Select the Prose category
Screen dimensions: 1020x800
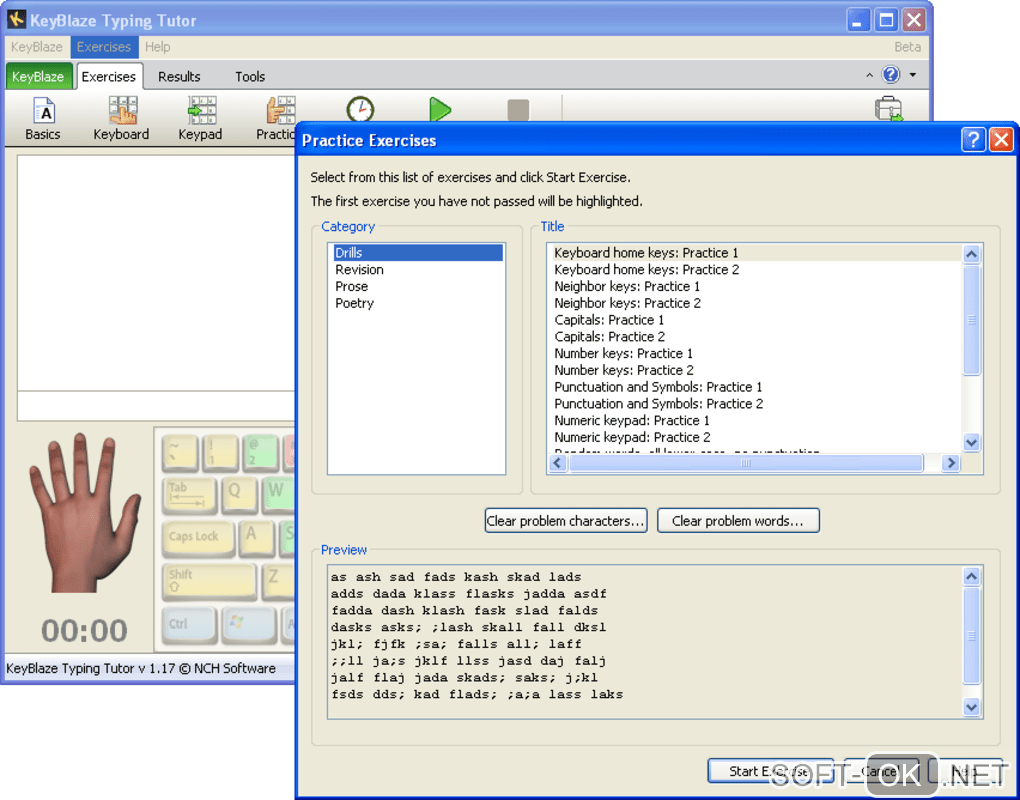click(418, 286)
